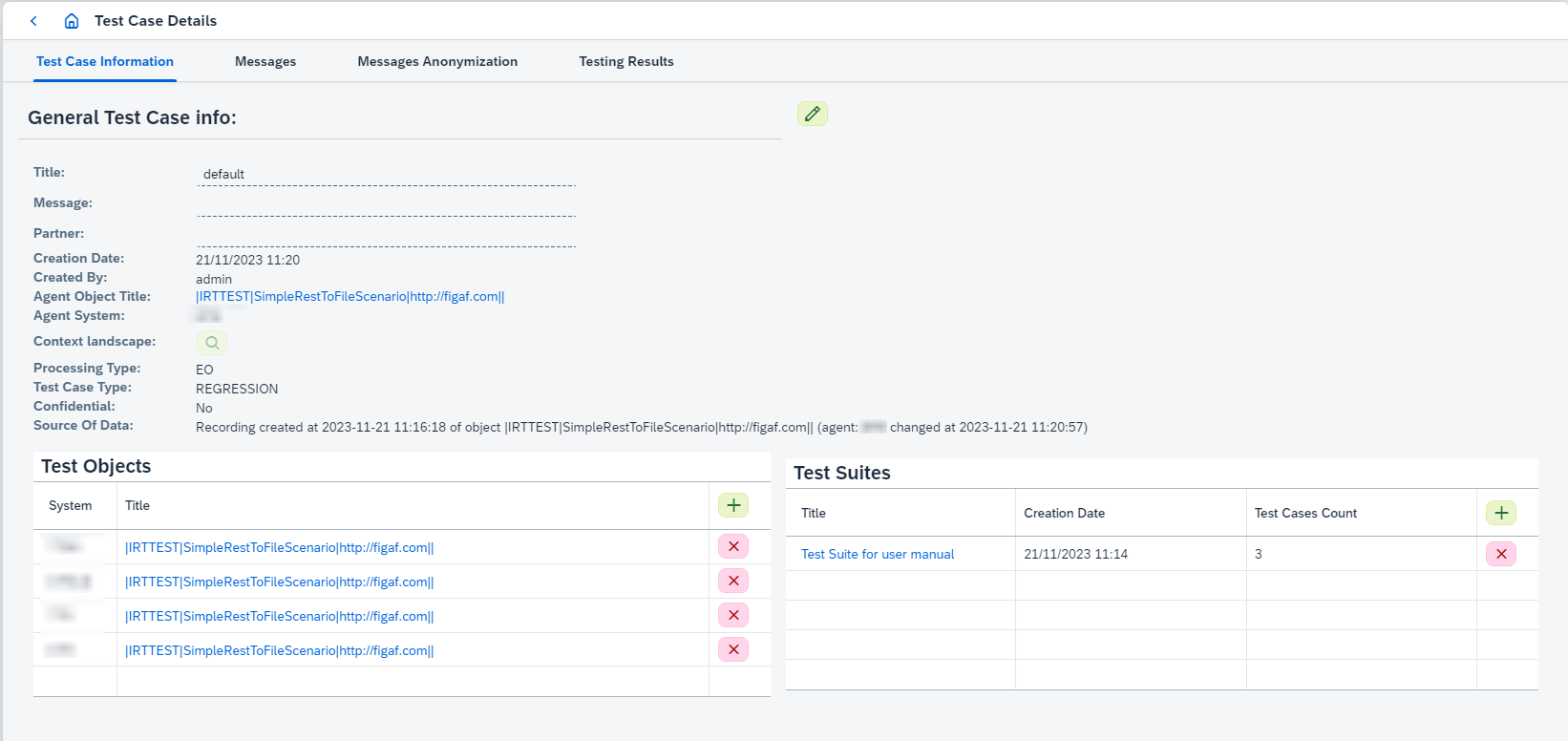Add a test object with the plus button

733,505
